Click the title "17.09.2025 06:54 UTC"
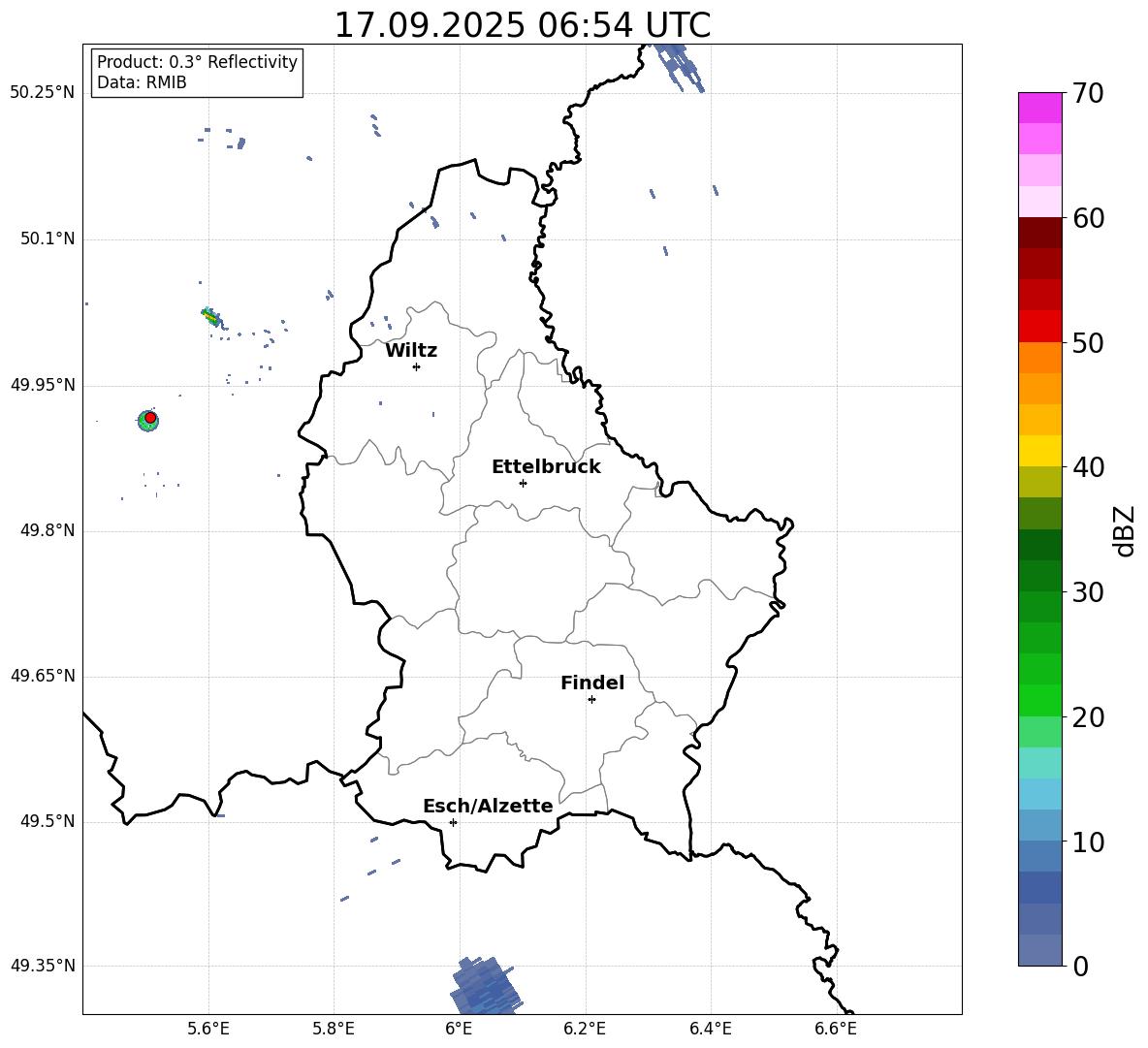This screenshot has width=1148, height=1048. (x=522, y=25)
